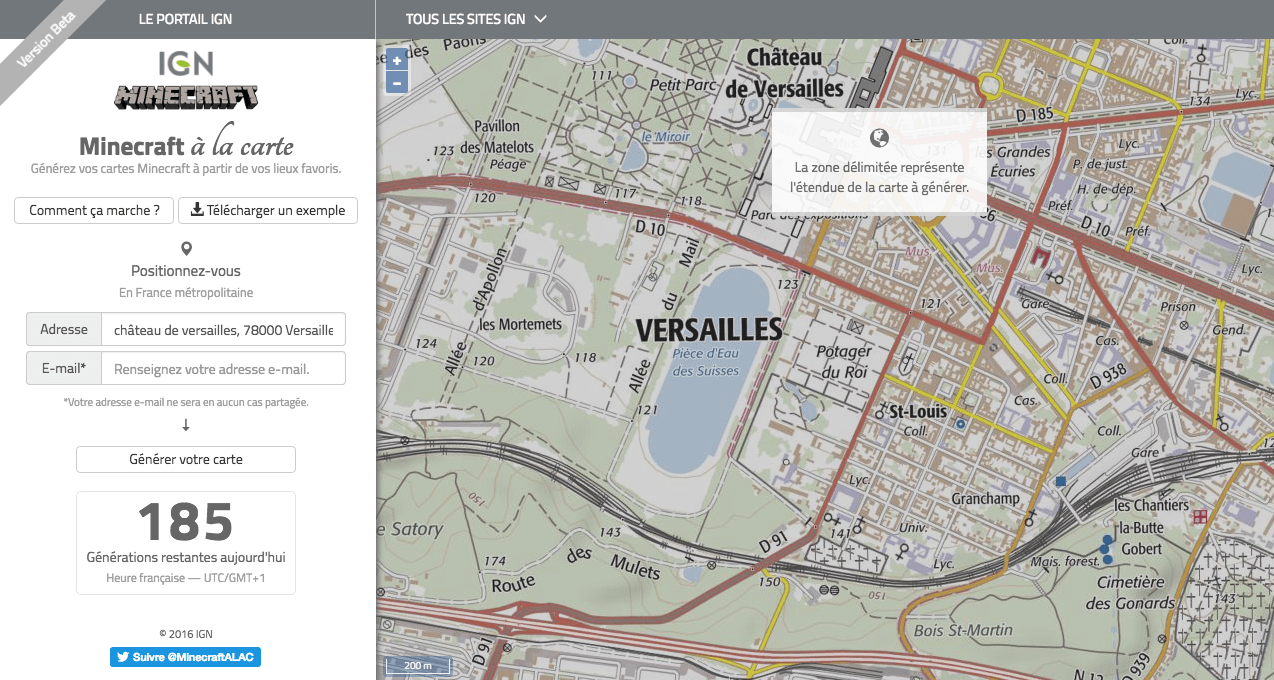Click the Positionnez-vous heading
The image size is (1274, 680).
(186, 271)
